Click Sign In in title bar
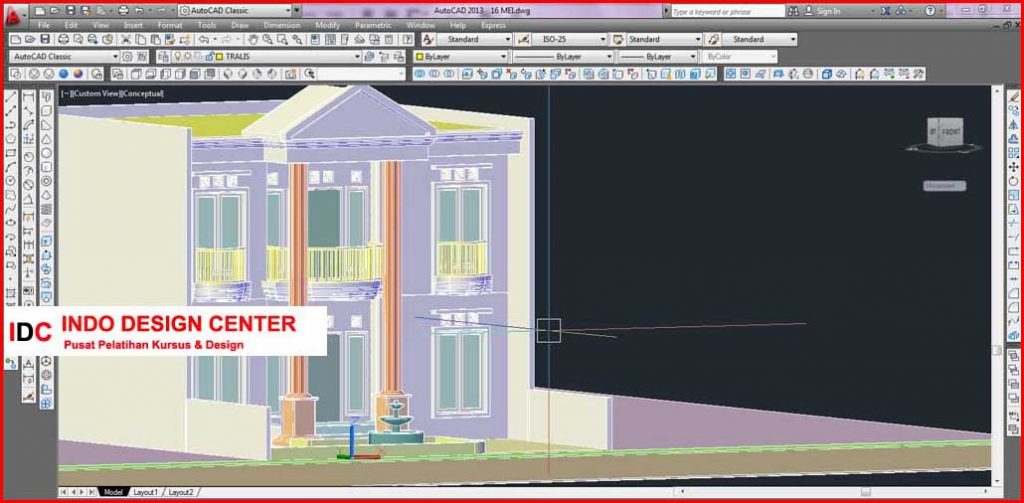Image resolution: width=1024 pixels, height=503 pixels. [828, 10]
